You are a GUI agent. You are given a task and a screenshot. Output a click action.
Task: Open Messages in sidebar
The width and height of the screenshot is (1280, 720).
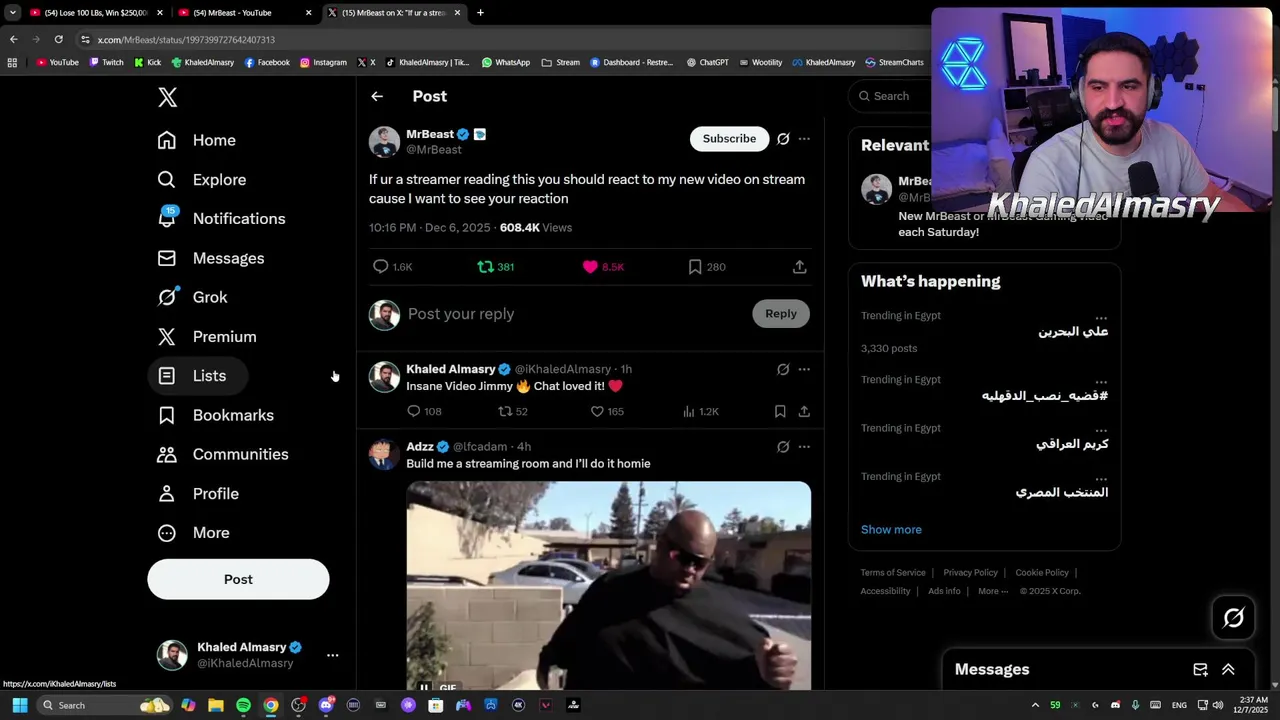coord(211,258)
